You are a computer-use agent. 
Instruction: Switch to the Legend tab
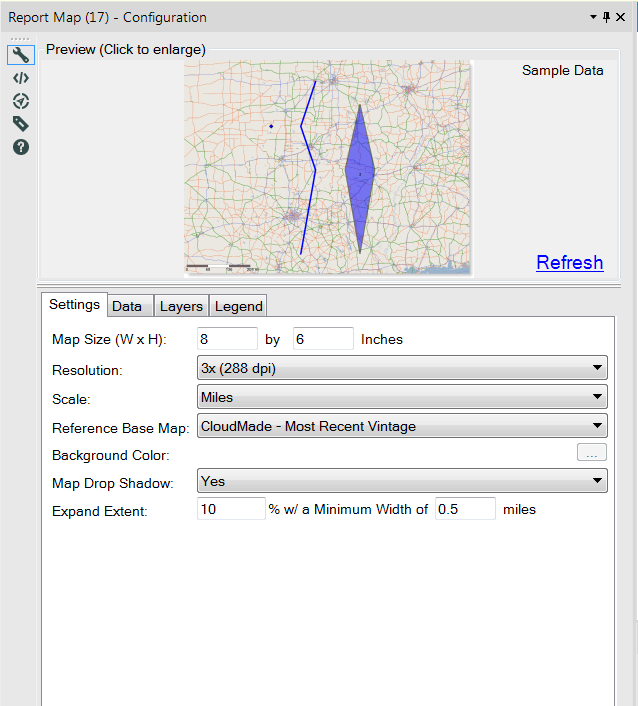(239, 307)
